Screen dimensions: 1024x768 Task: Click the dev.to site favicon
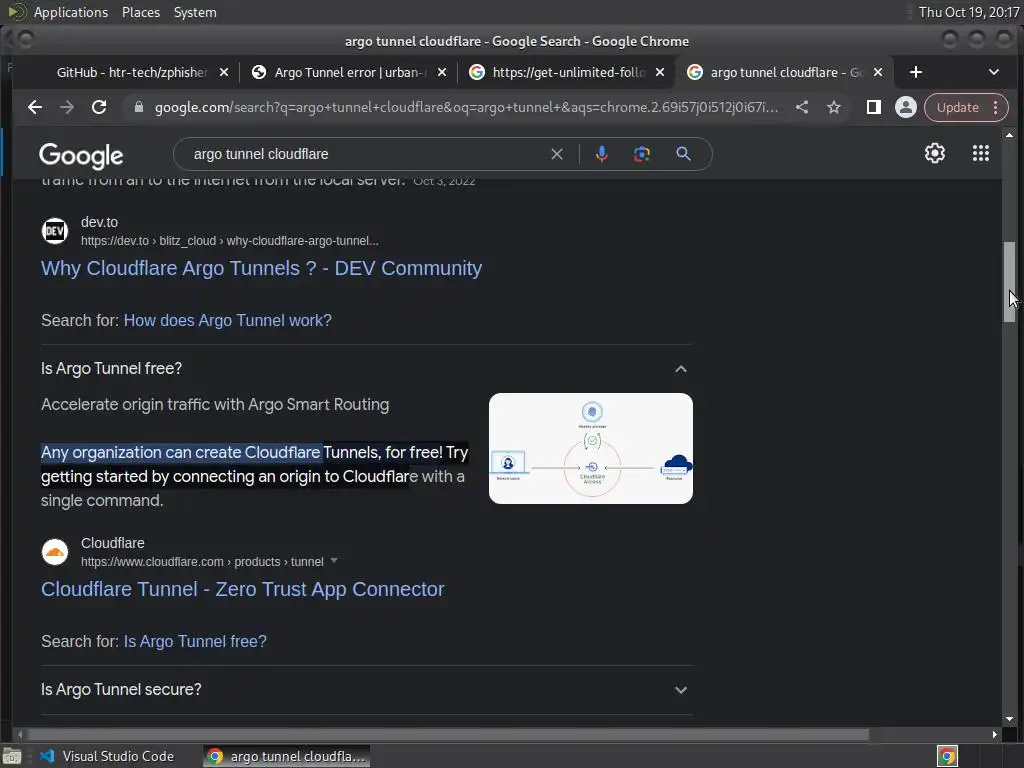click(55, 231)
